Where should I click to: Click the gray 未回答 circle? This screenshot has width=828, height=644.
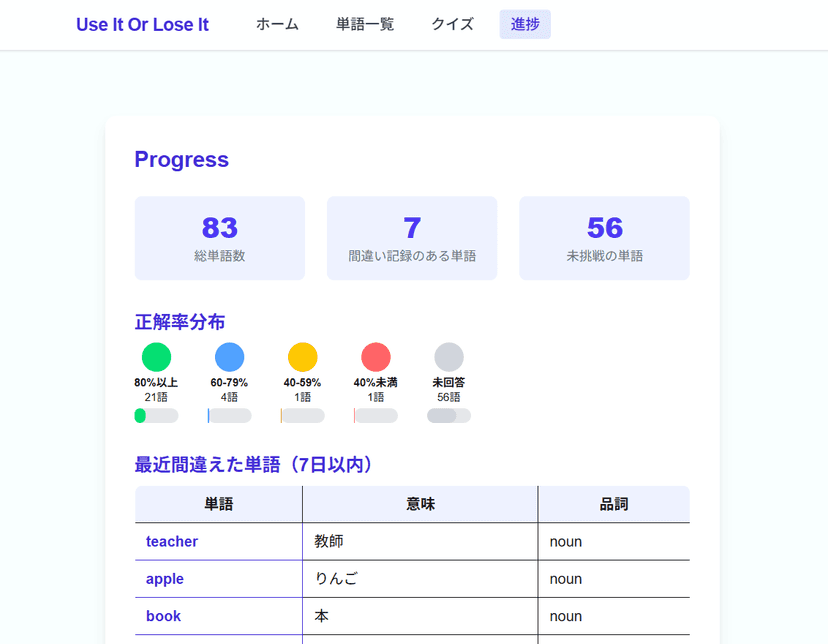click(449, 357)
